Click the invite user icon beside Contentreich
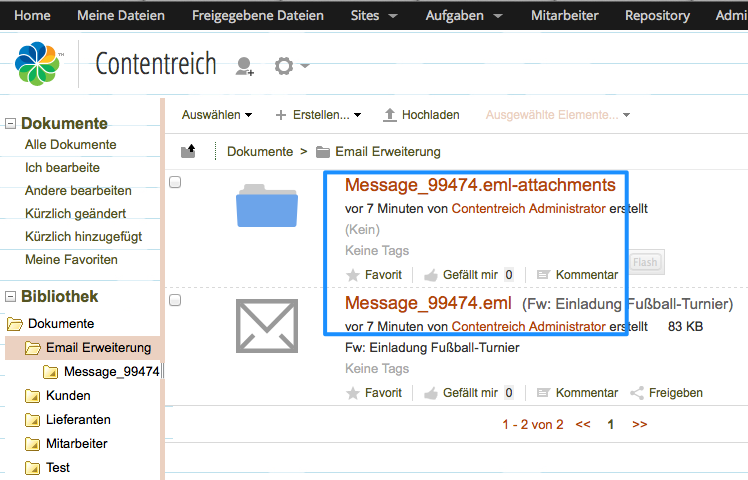748x480 pixels. click(x=244, y=66)
